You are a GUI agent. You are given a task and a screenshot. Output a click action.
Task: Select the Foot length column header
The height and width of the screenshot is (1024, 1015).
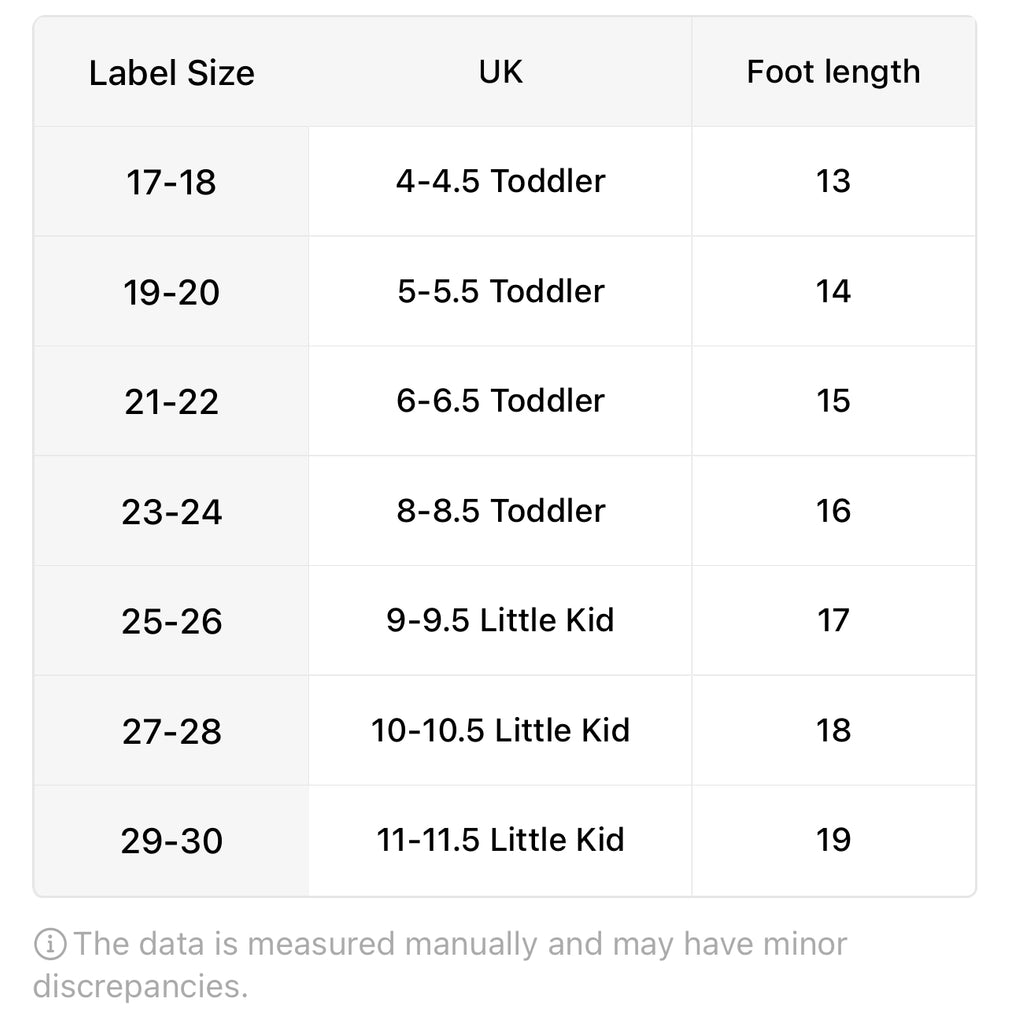tap(833, 72)
